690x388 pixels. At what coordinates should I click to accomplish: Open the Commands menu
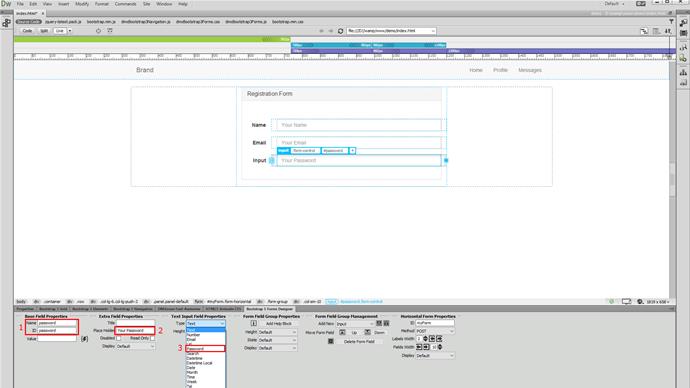pos(125,4)
